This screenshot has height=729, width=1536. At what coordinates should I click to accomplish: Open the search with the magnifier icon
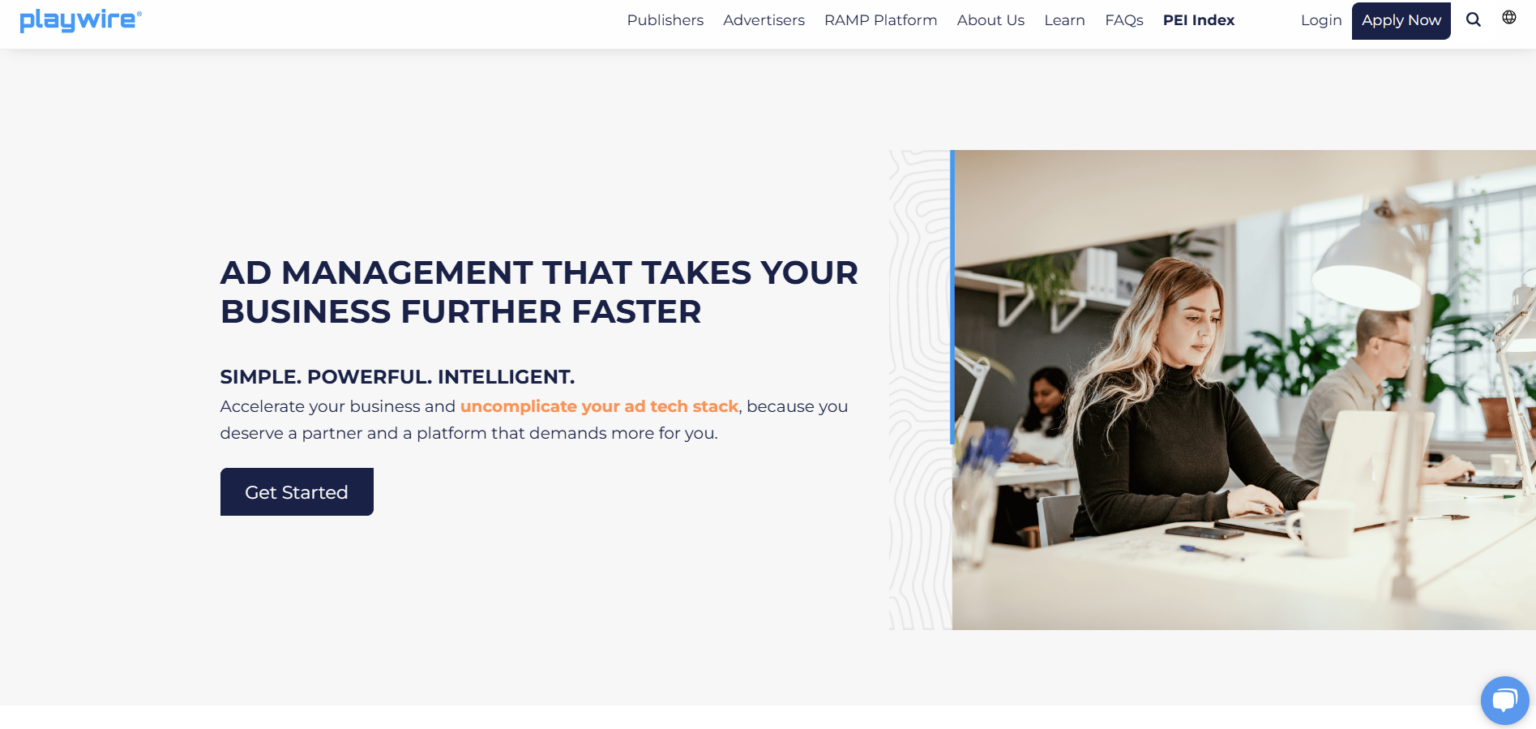click(1473, 19)
